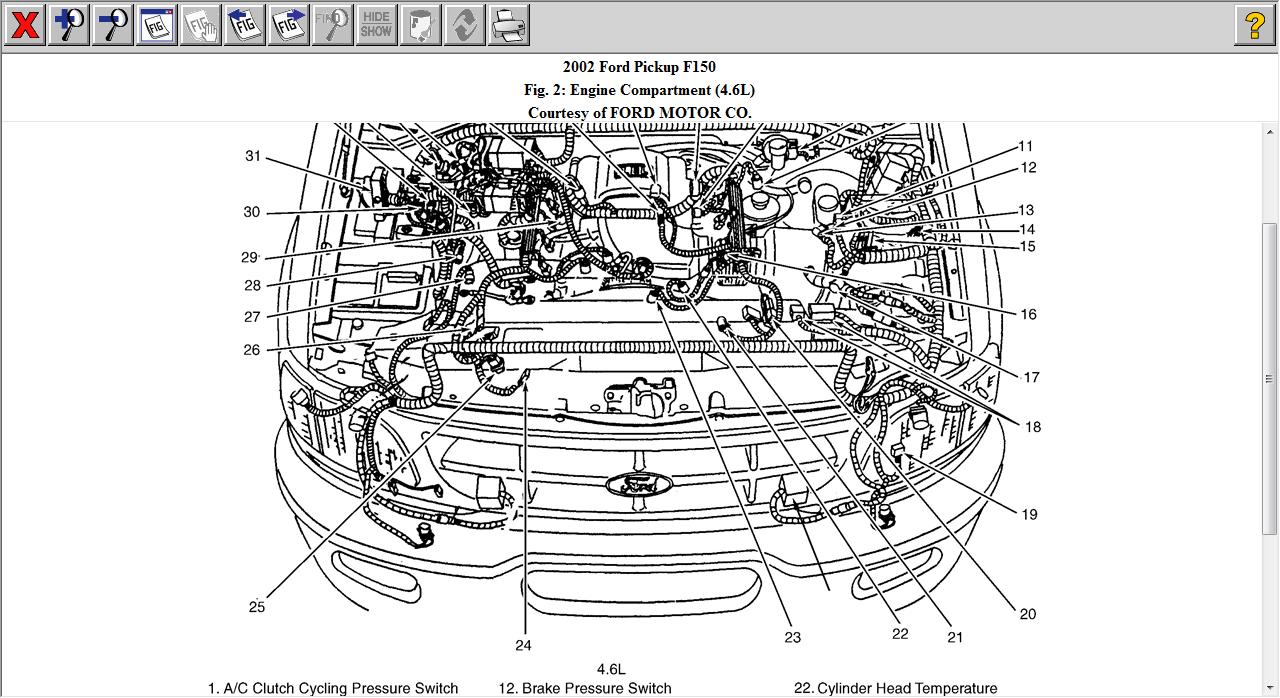This screenshot has height=698, width=1280.
Task: Activate the FIND search magnifier
Action: 332,24
